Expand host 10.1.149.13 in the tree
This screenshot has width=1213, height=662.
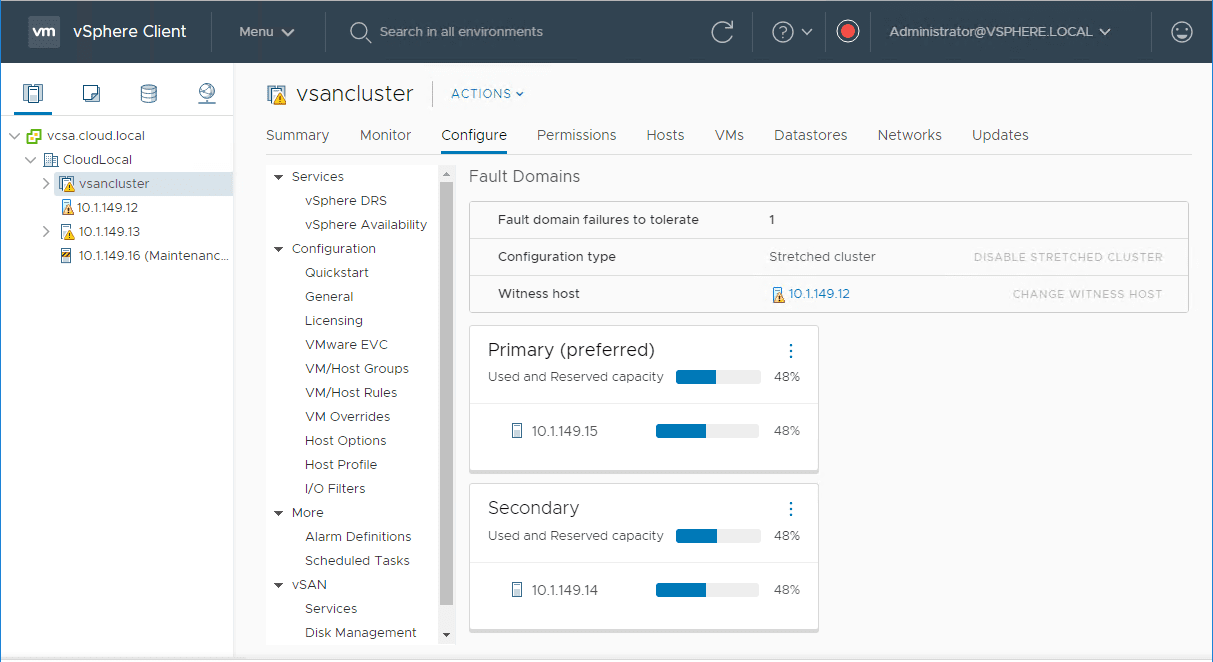coord(46,231)
